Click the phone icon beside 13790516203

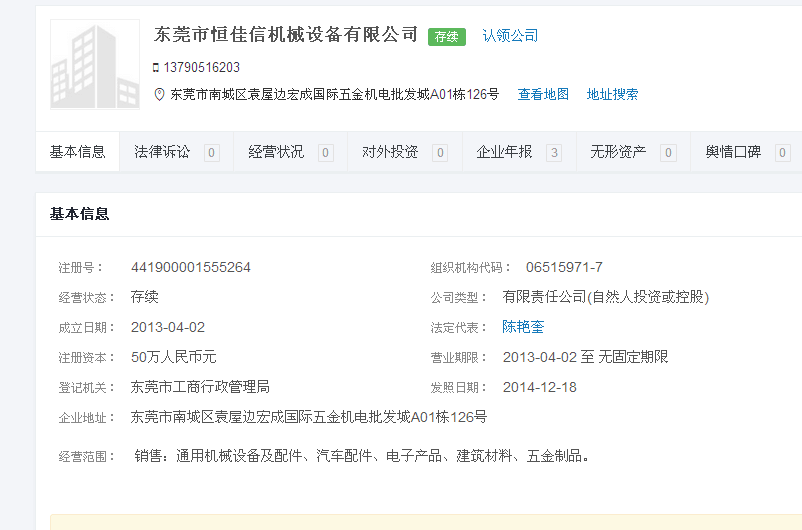155,68
